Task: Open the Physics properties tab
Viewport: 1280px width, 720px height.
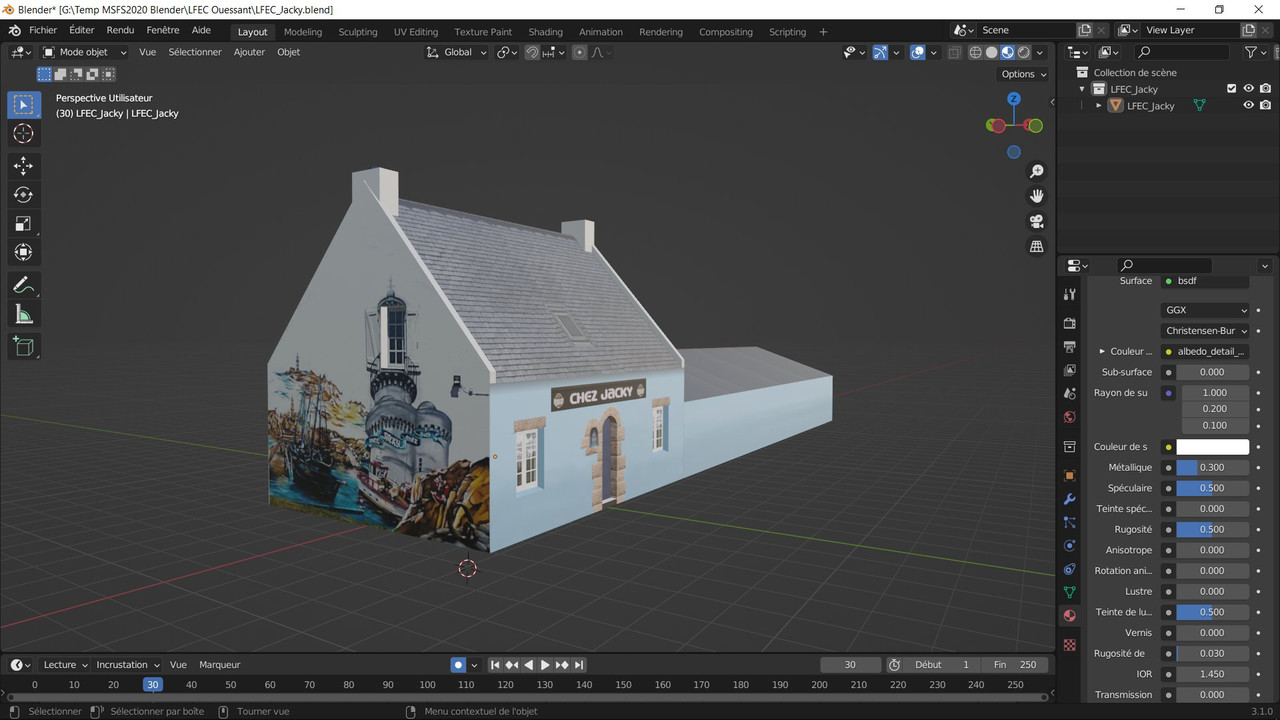Action: [x=1070, y=546]
